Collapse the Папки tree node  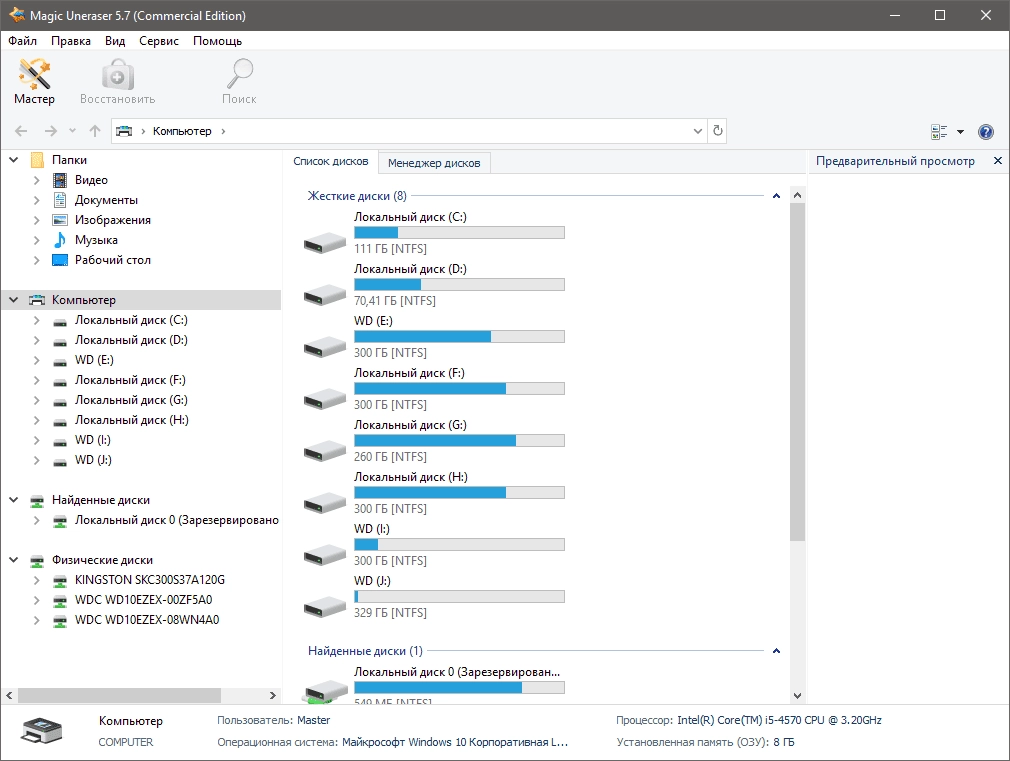tap(14, 159)
